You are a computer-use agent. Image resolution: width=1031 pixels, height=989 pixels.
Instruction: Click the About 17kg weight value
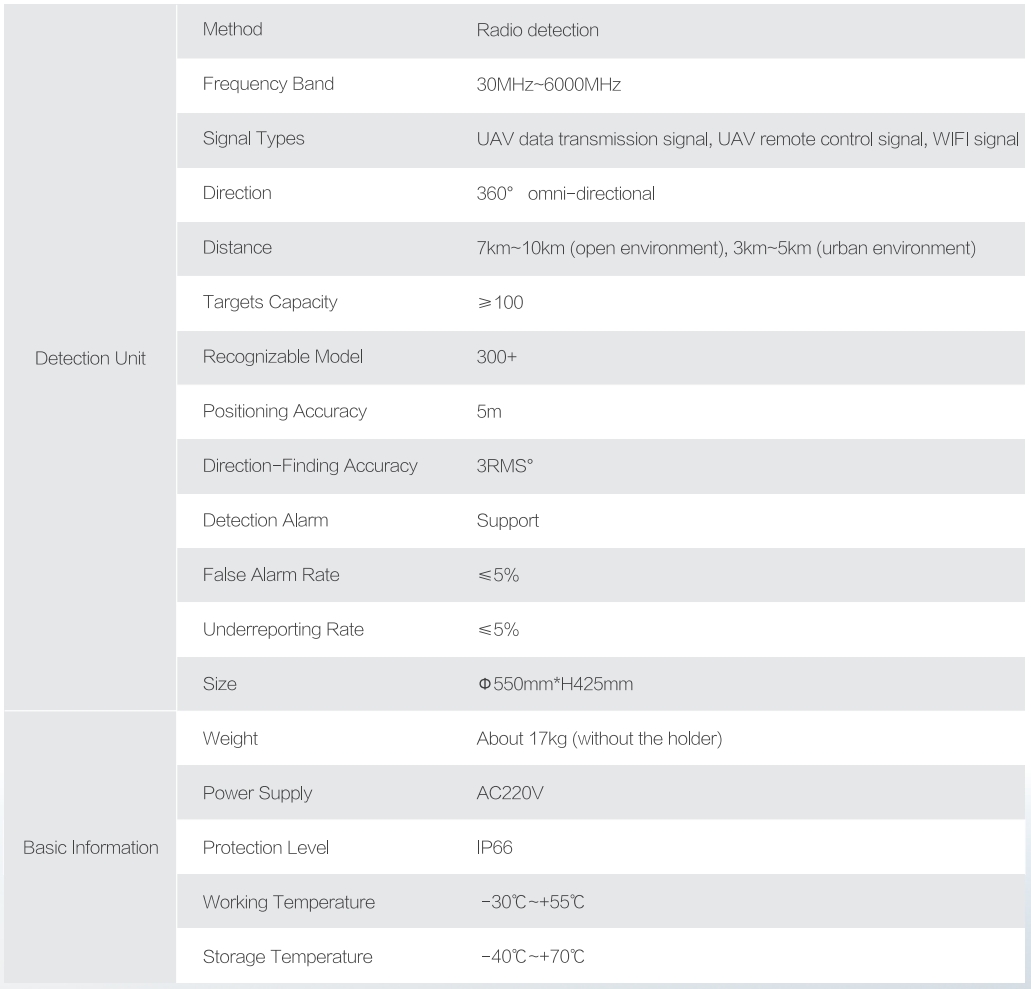click(600, 739)
